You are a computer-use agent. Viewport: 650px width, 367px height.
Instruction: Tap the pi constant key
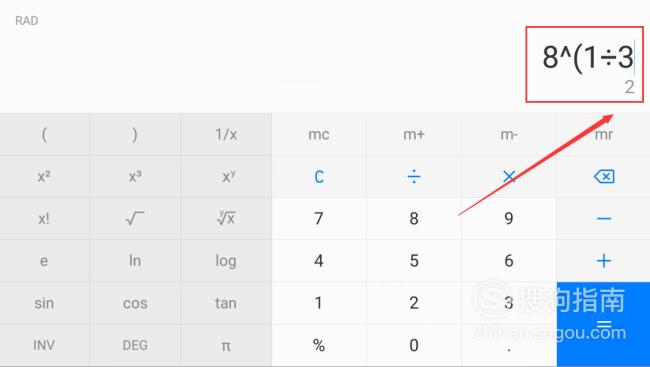[x=226, y=345]
